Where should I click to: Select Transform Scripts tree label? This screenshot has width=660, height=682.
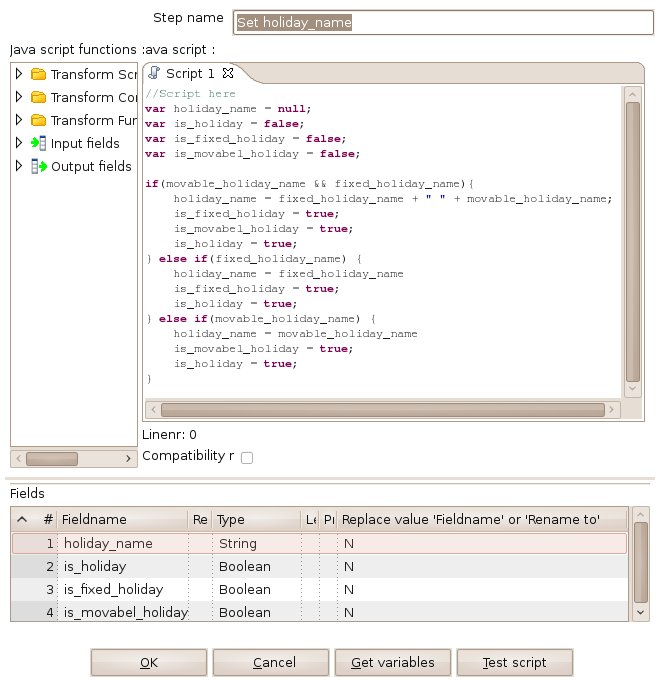coord(94,74)
